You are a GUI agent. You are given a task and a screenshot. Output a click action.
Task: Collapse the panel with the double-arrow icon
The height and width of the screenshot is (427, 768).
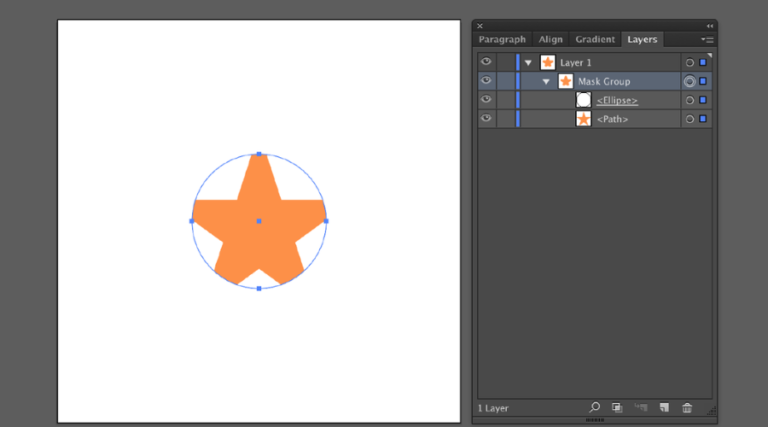[x=710, y=26]
